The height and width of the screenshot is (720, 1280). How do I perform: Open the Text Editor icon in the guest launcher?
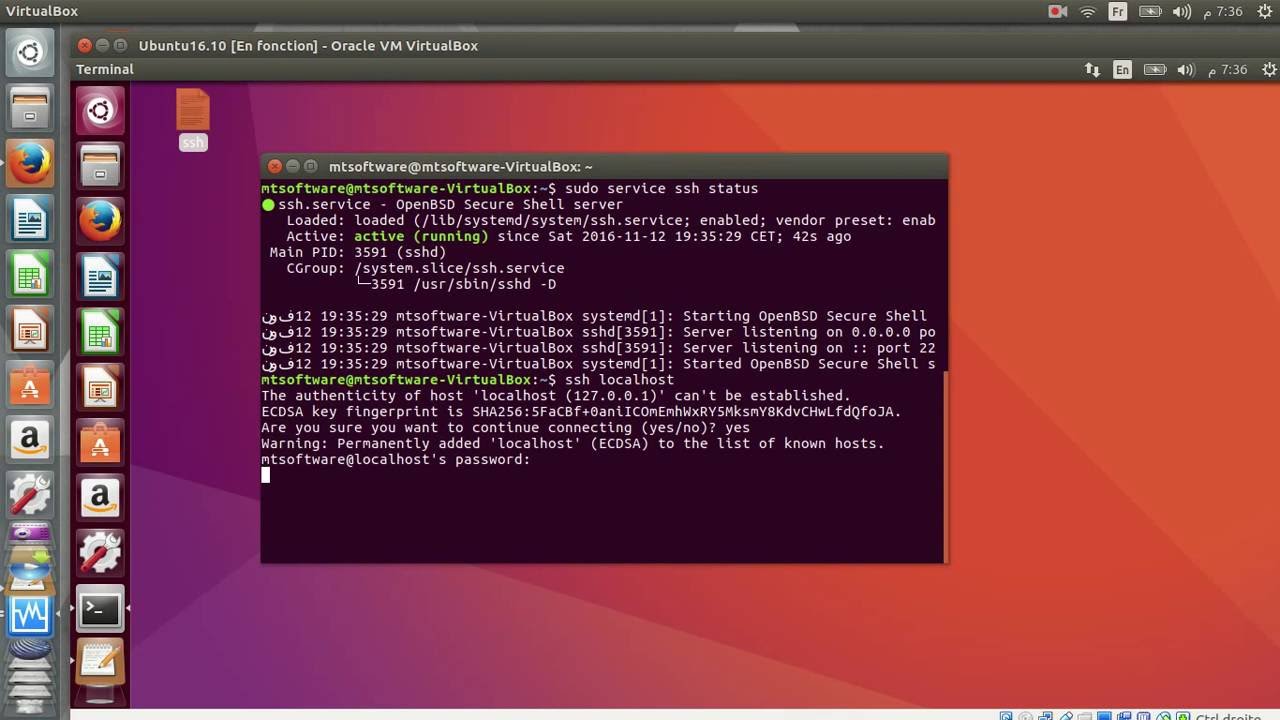pyautogui.click(x=100, y=662)
